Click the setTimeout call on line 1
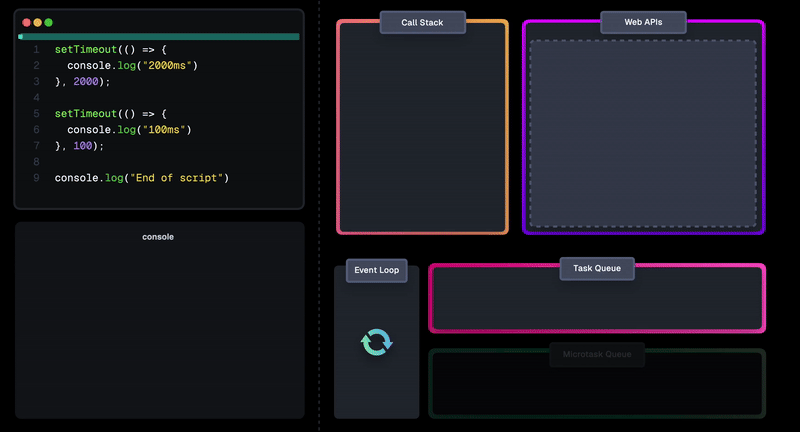 [86, 49]
